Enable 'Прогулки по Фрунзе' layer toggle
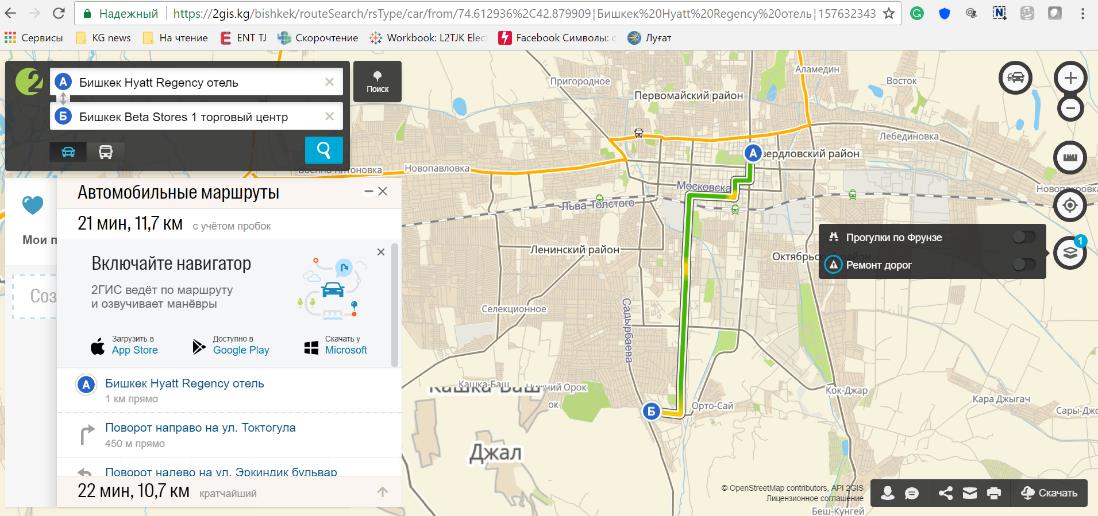The image size is (1098, 516). (x=1023, y=238)
